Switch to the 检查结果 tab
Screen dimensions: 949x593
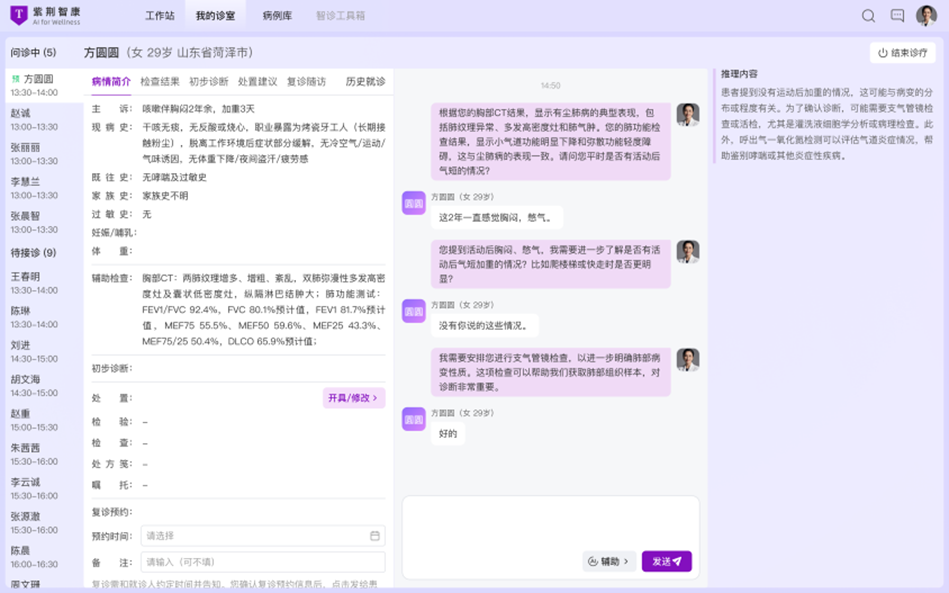(160, 82)
